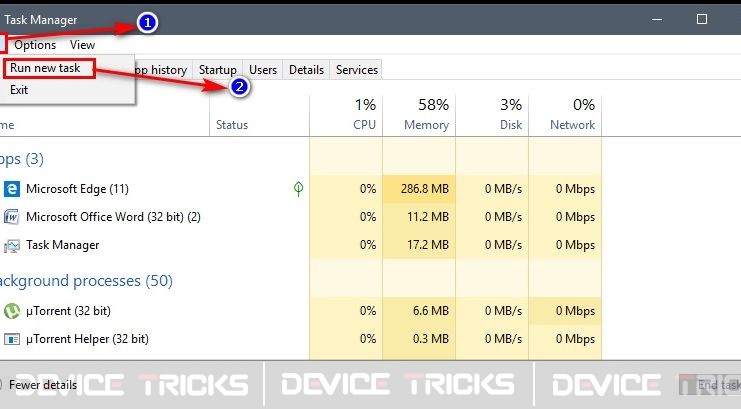Select Microsoft Office Word (32 bit) row

point(301,217)
